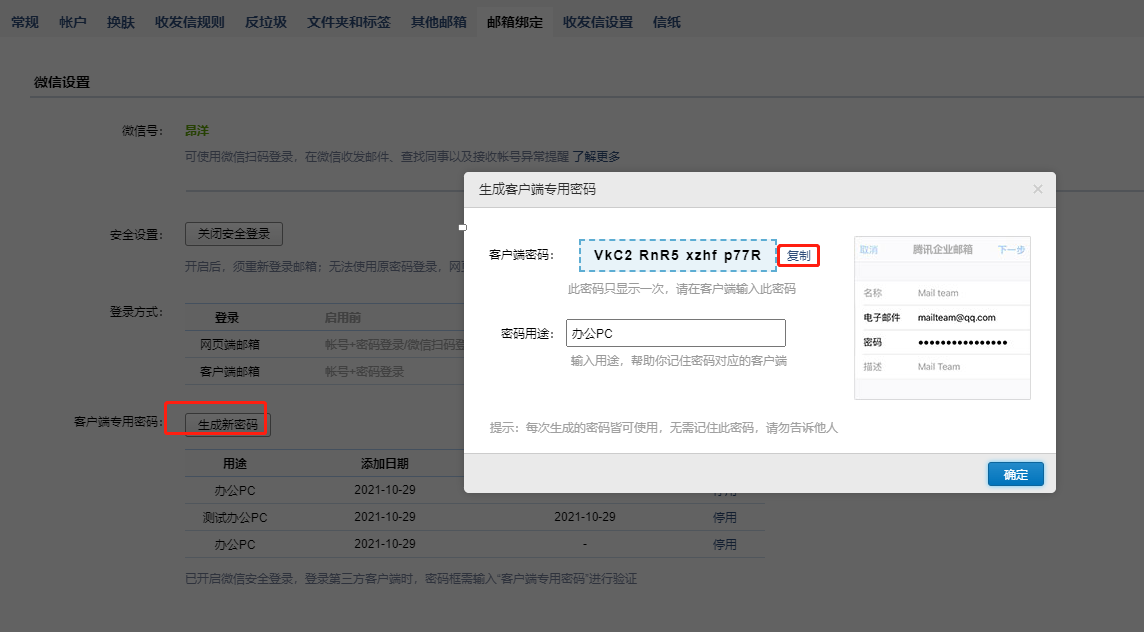Open the 收发信设置 tab
The height and width of the screenshot is (632, 1144).
point(598,21)
